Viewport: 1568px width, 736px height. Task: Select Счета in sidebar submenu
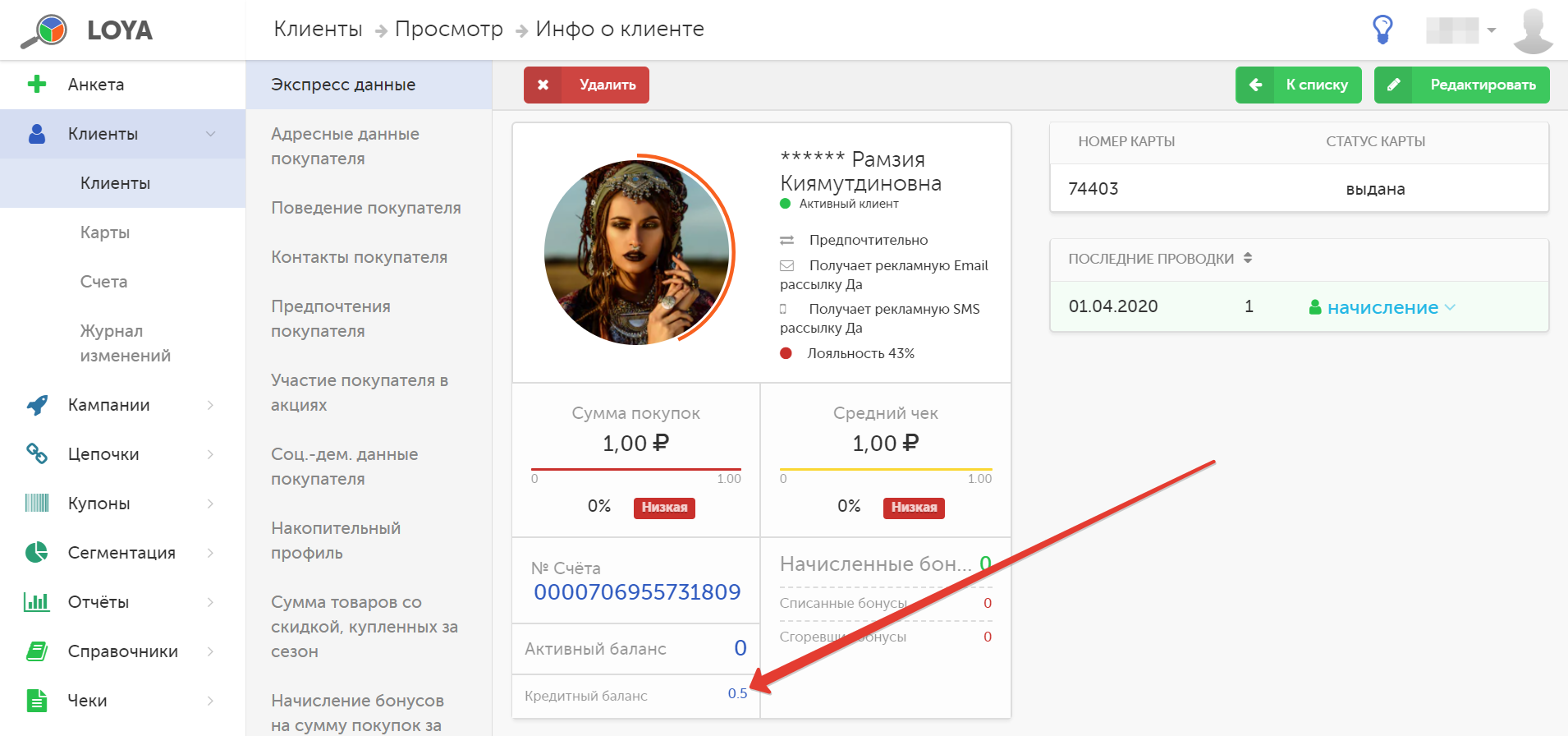point(123,282)
